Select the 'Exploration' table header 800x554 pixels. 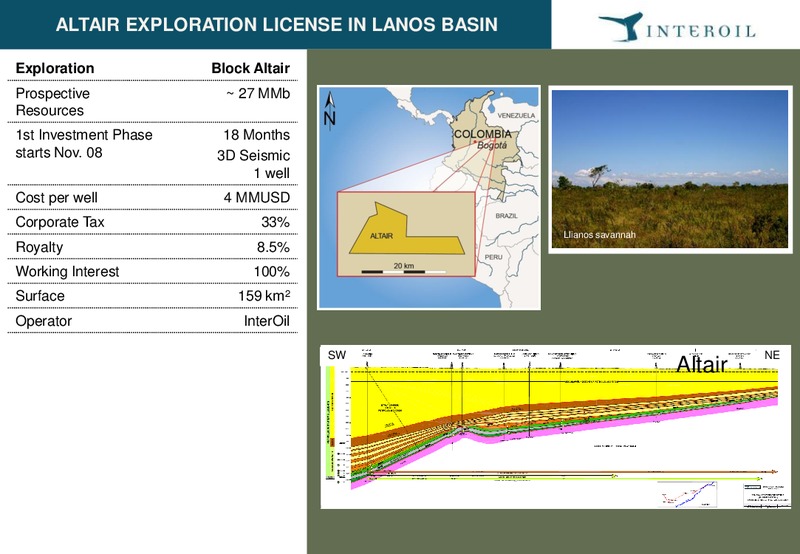(x=55, y=68)
